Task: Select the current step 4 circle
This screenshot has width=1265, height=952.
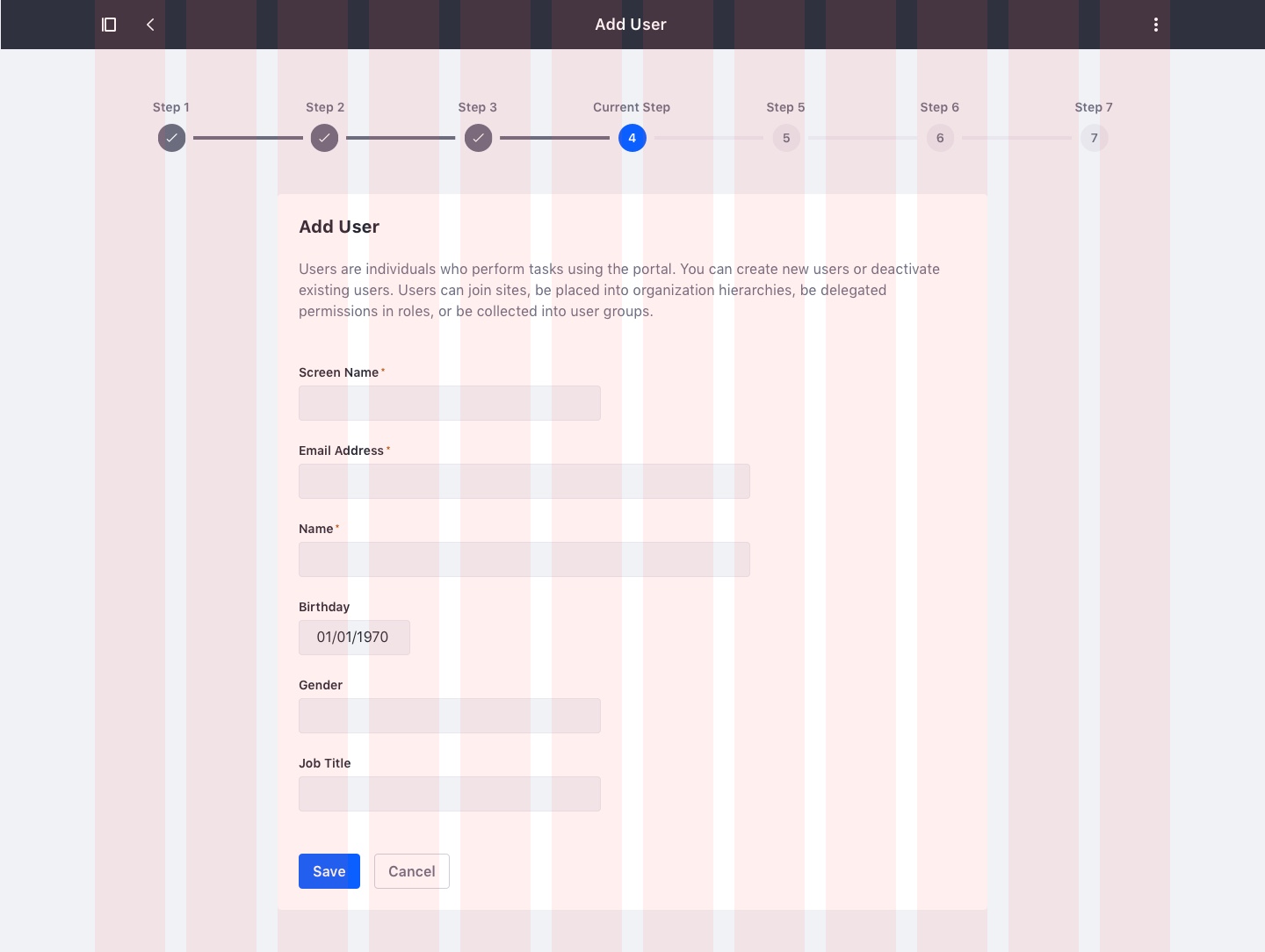Action: [x=632, y=138]
